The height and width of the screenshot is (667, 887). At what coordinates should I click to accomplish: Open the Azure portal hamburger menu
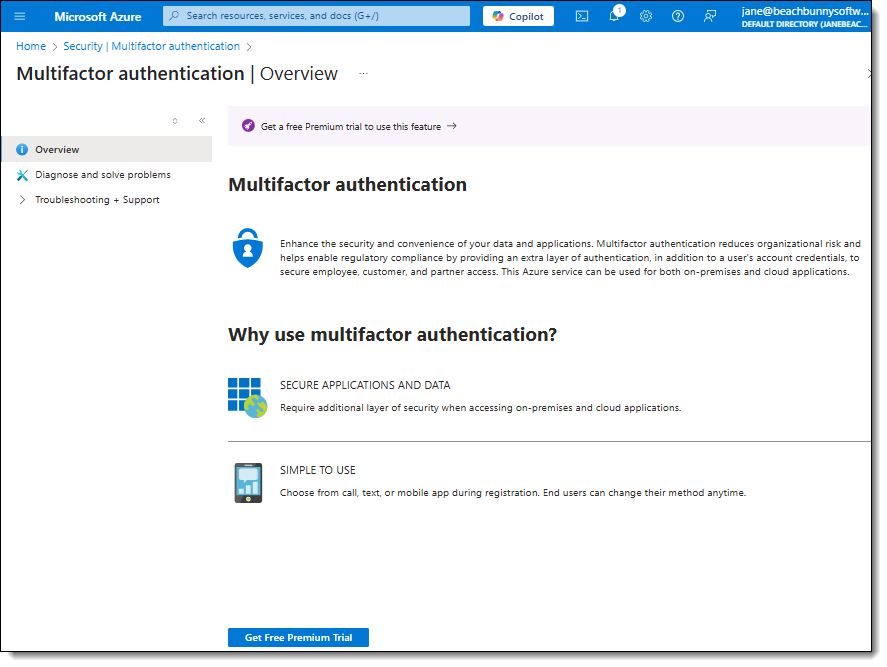tap(20, 16)
